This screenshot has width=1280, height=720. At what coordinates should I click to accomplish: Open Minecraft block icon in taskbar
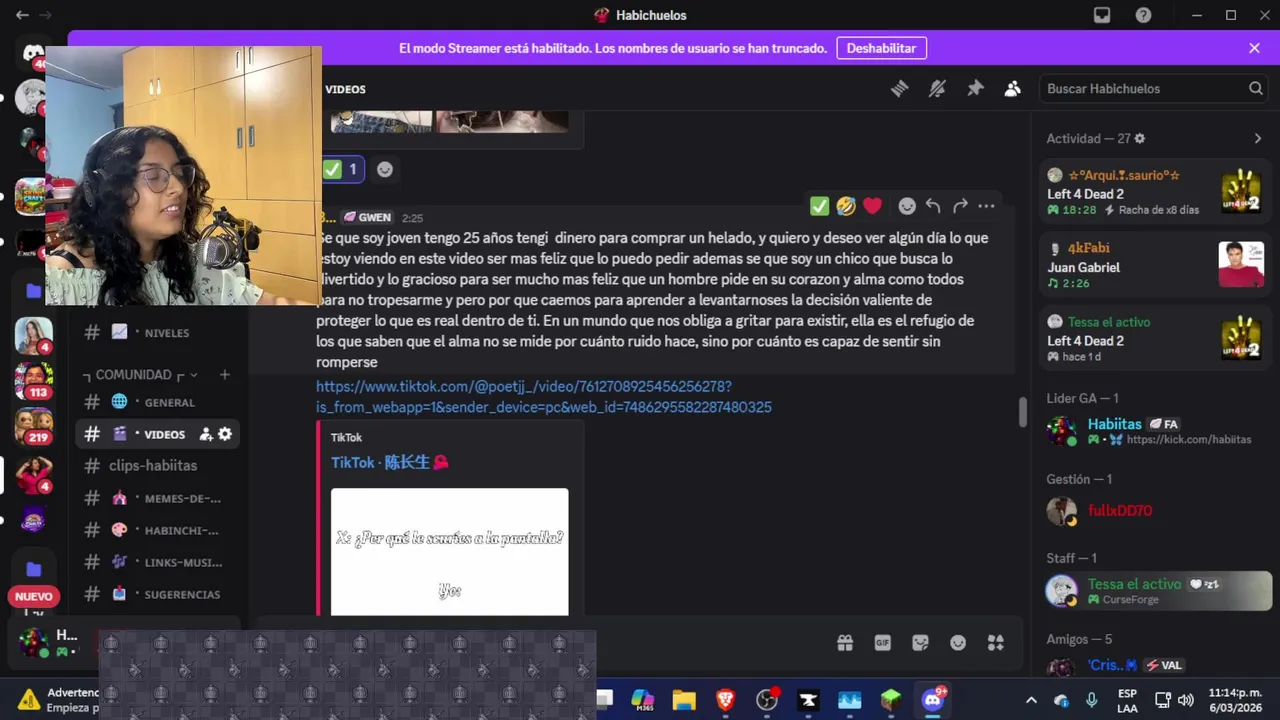tap(890, 700)
